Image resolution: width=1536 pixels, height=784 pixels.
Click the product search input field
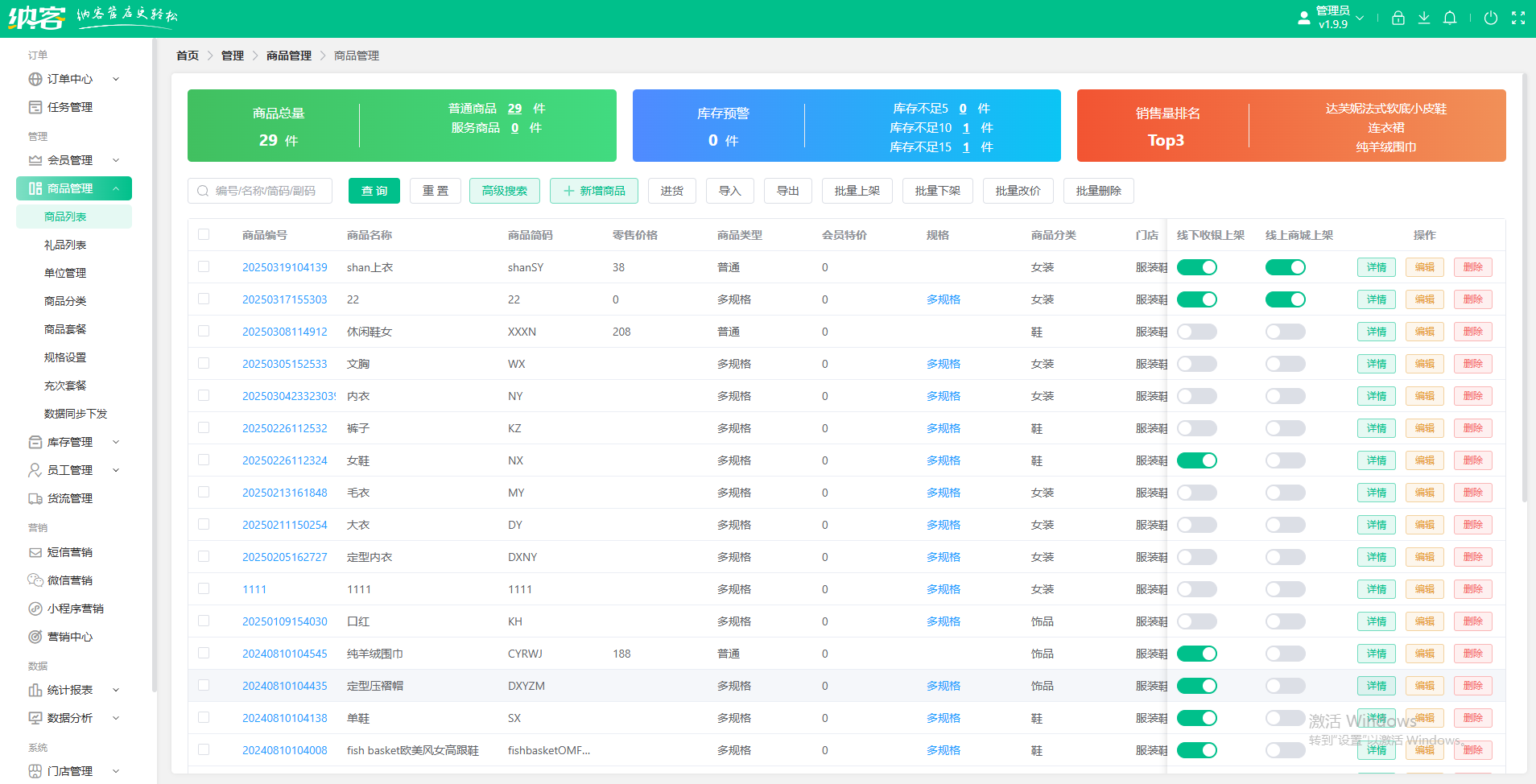[x=260, y=191]
